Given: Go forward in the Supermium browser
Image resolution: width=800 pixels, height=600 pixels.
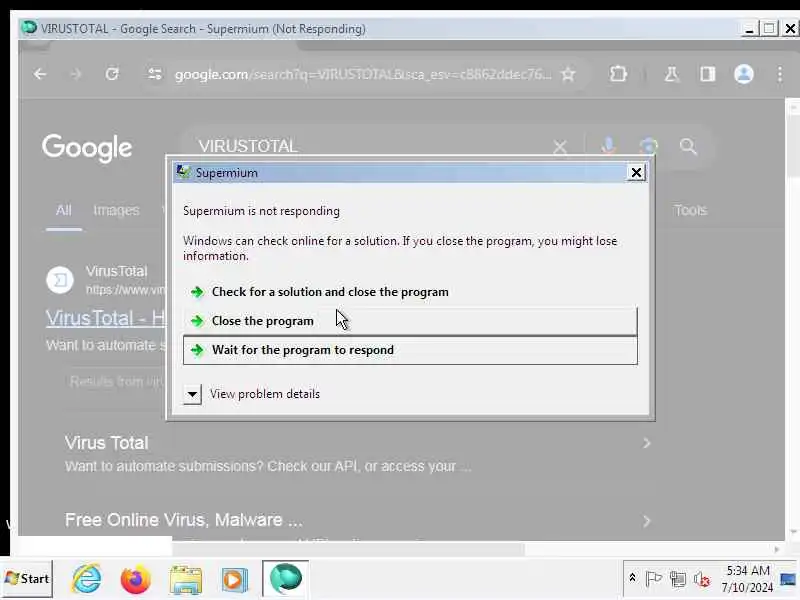Looking at the screenshot, I should click(76, 74).
